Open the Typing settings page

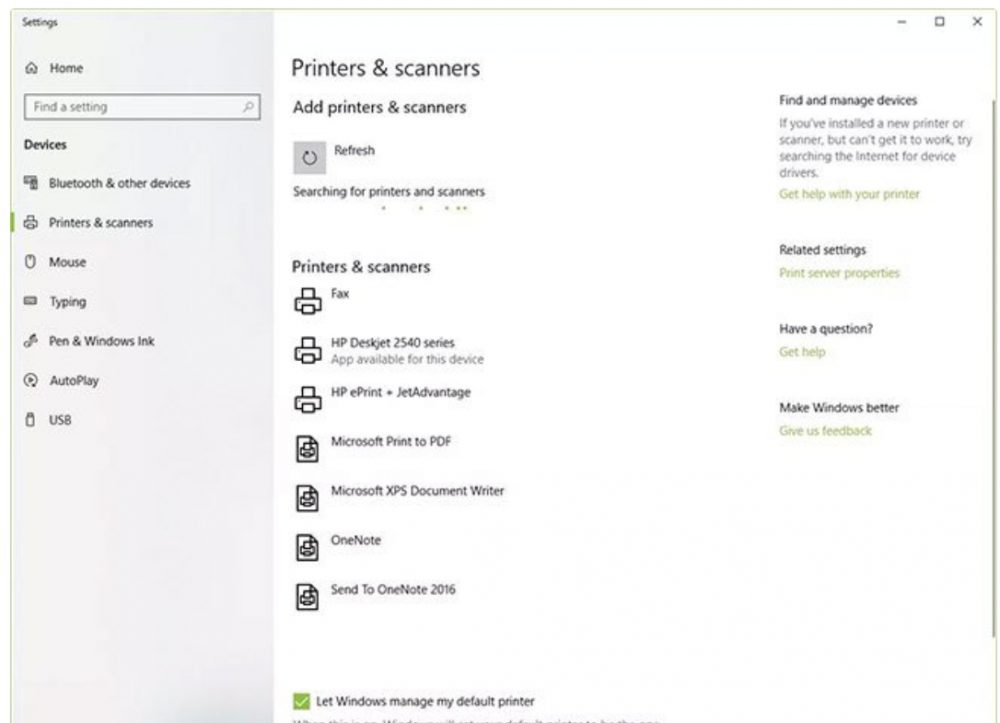pyautogui.click(x=66, y=301)
